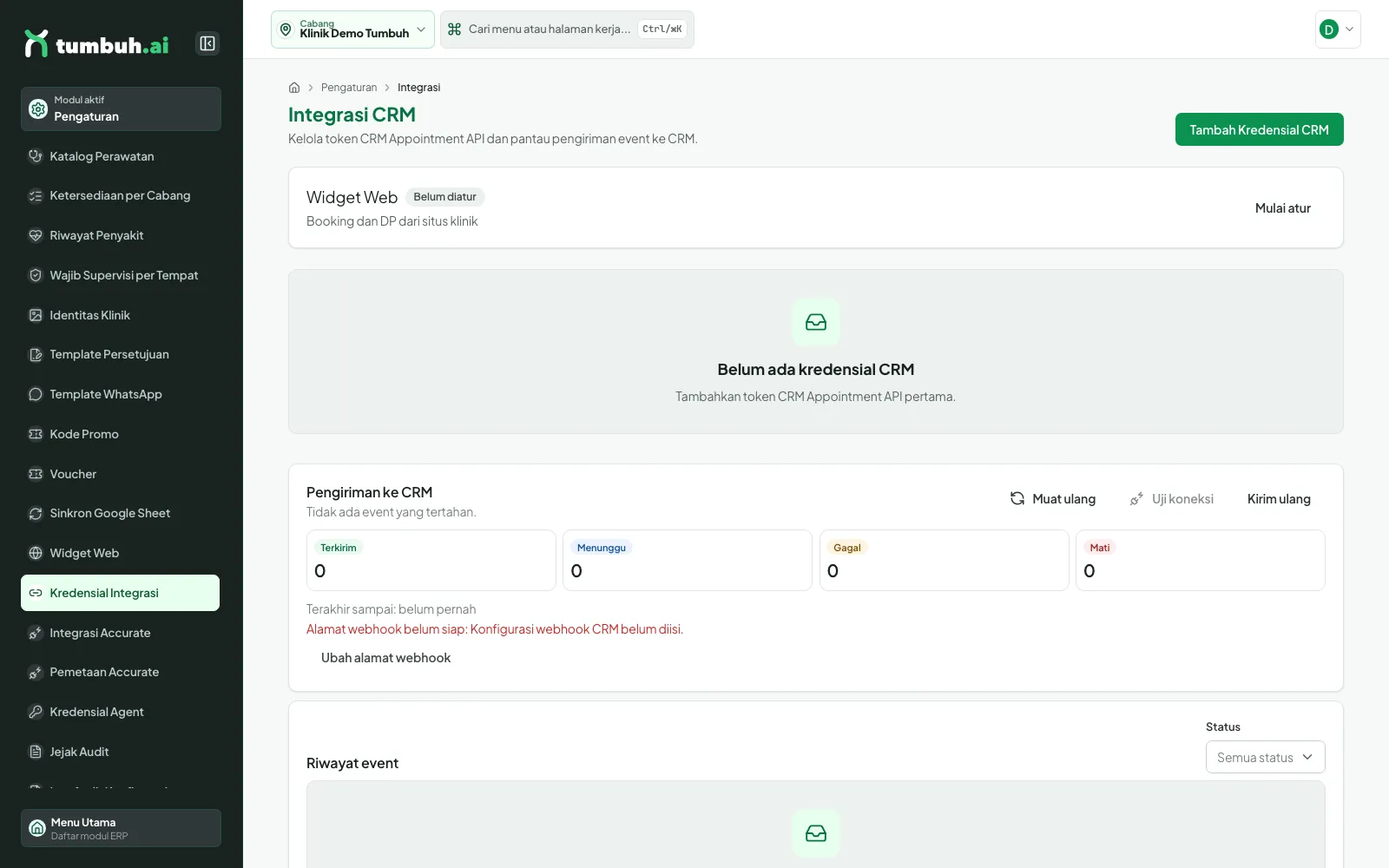Click the Kredensial Agent key icon

pyautogui.click(x=36, y=712)
